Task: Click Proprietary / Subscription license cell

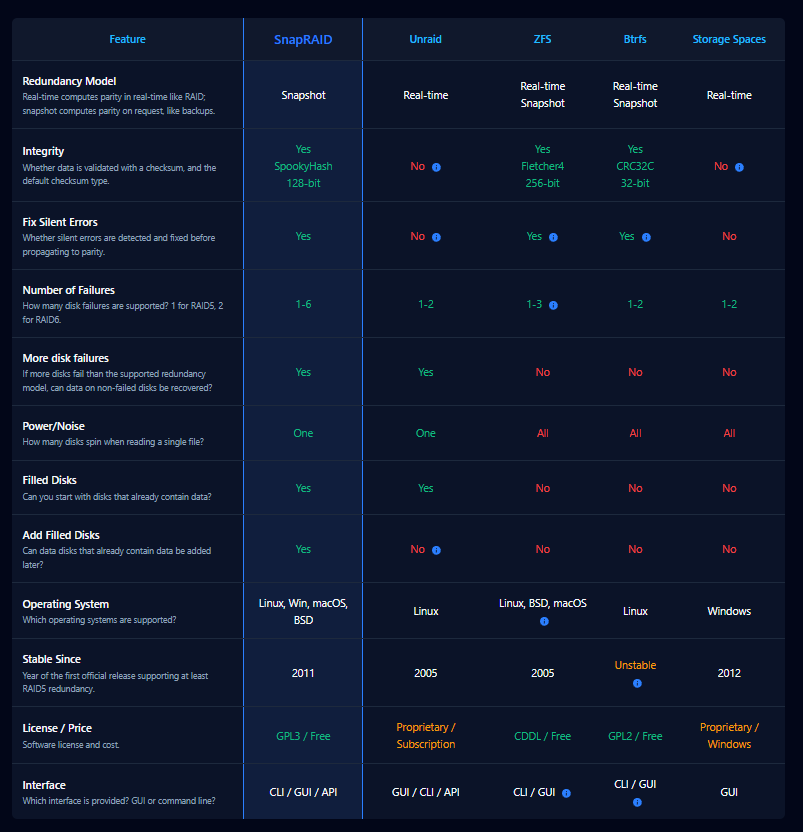Action: [x=426, y=736]
